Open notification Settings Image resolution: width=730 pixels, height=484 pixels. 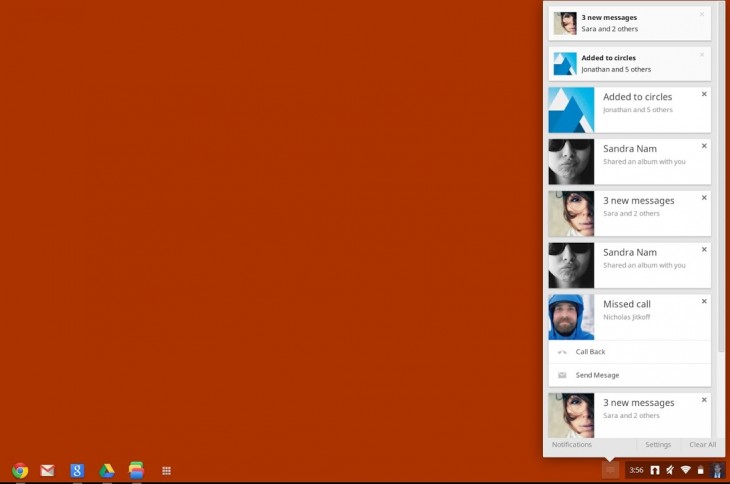pyautogui.click(x=658, y=444)
